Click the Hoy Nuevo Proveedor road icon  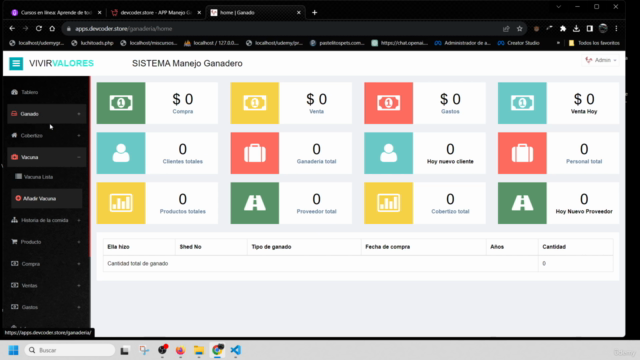[x=522, y=203]
